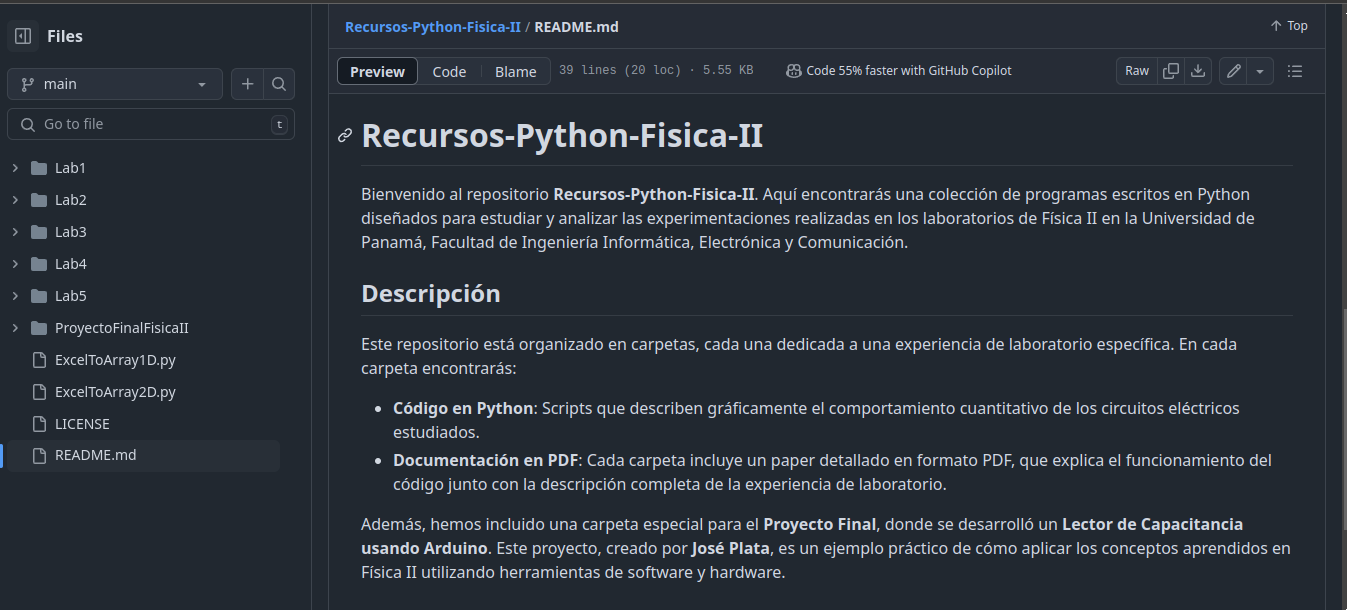The image size is (1347, 610).
Task: Click the bold text Documentación en PDF
Action: pos(486,460)
